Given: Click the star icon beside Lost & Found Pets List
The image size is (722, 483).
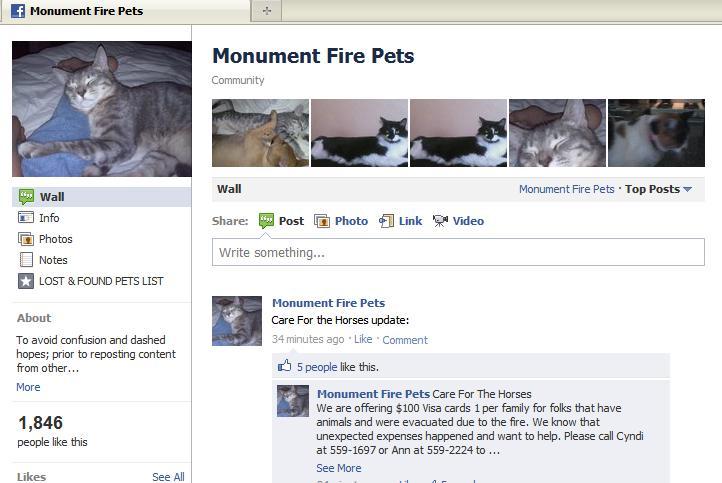Looking at the screenshot, I should point(26,281).
